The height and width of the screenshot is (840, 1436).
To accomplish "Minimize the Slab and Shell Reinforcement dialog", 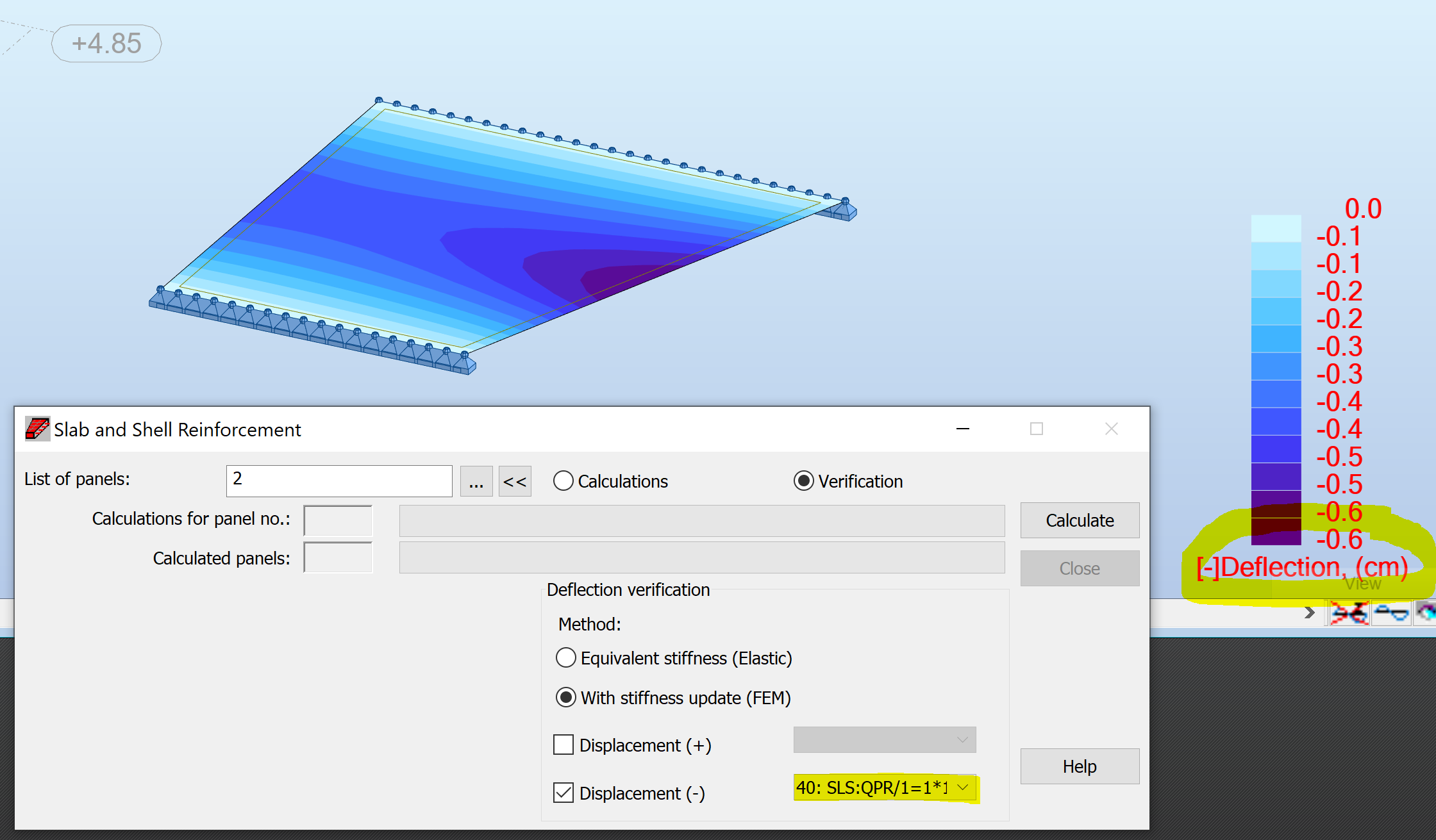I will point(963,429).
